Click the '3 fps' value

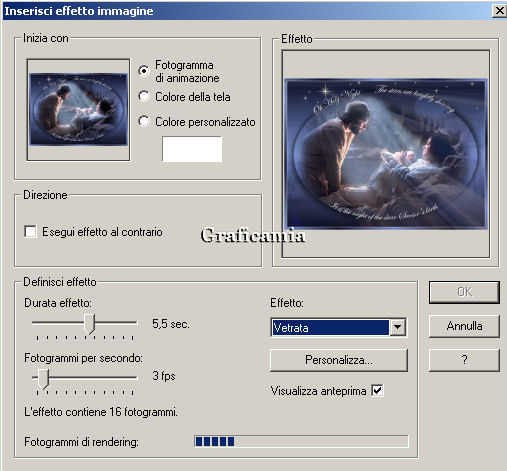(164, 376)
